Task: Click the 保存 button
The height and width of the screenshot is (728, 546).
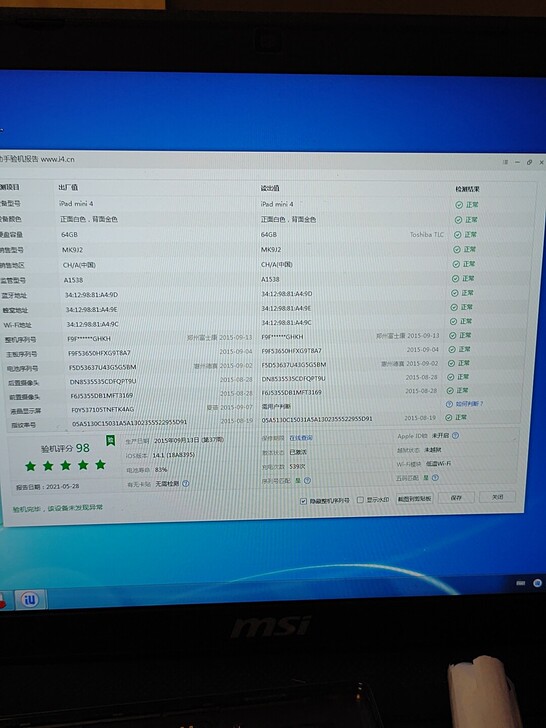Action: pyautogui.click(x=456, y=497)
